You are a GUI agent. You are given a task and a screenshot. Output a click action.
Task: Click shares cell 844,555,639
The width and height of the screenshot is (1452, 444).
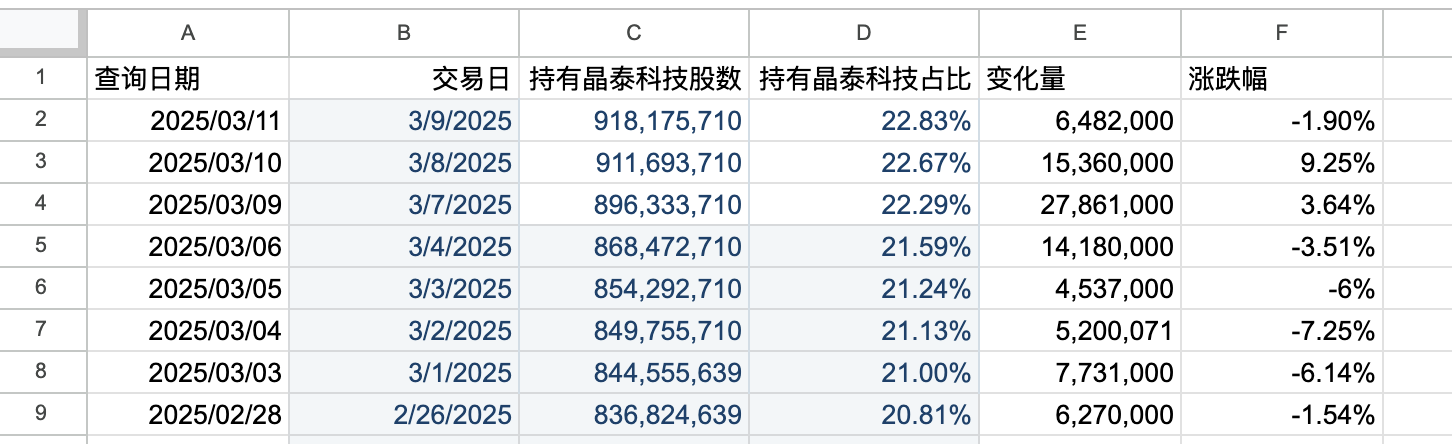click(x=633, y=372)
